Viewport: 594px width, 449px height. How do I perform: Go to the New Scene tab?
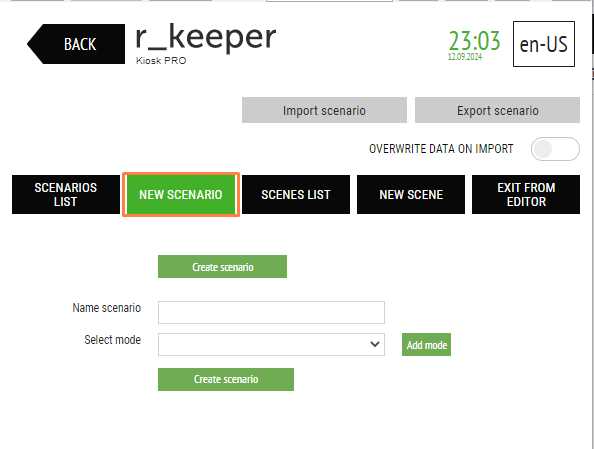411,194
